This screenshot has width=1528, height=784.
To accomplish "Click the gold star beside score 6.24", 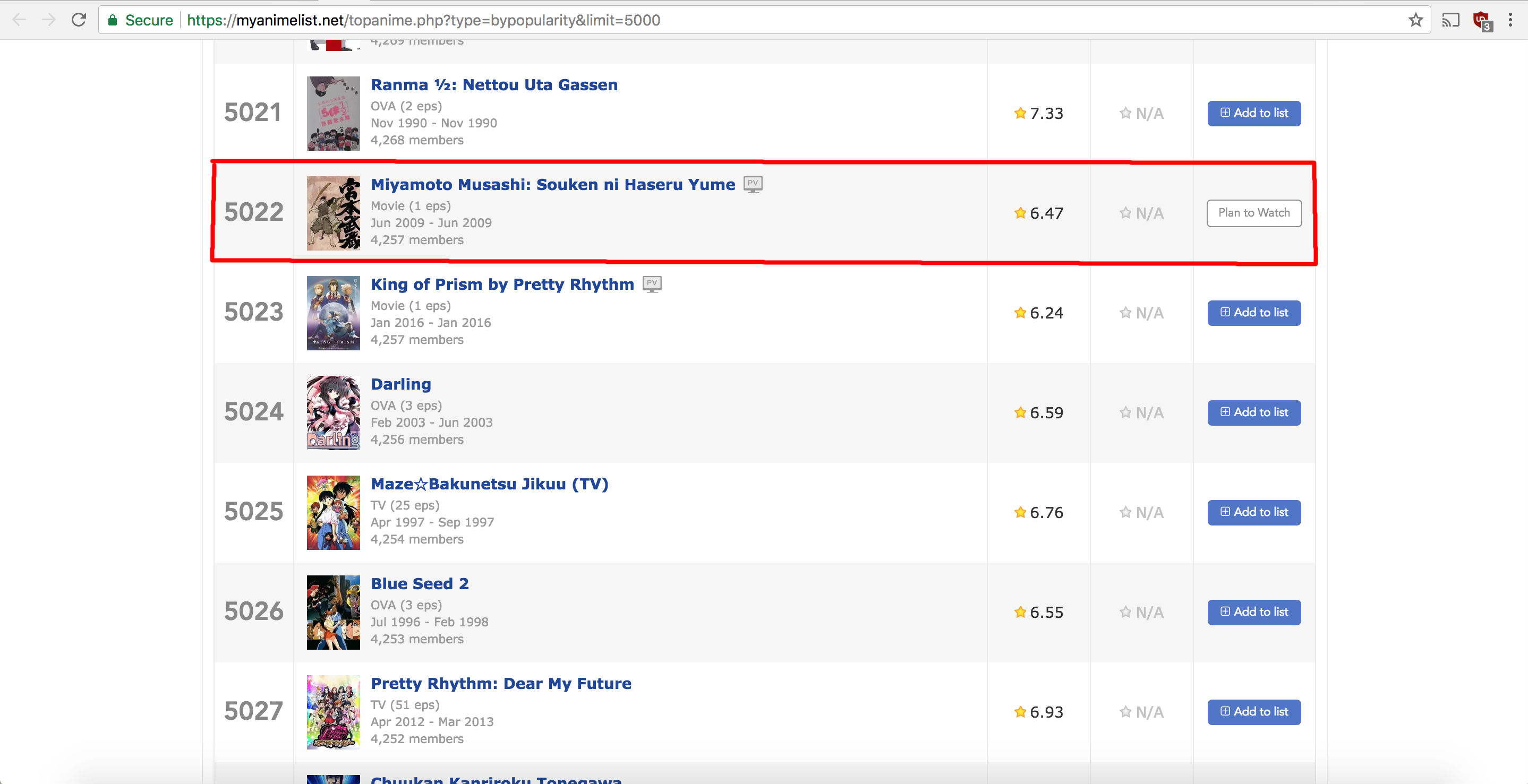I will click(x=1020, y=312).
